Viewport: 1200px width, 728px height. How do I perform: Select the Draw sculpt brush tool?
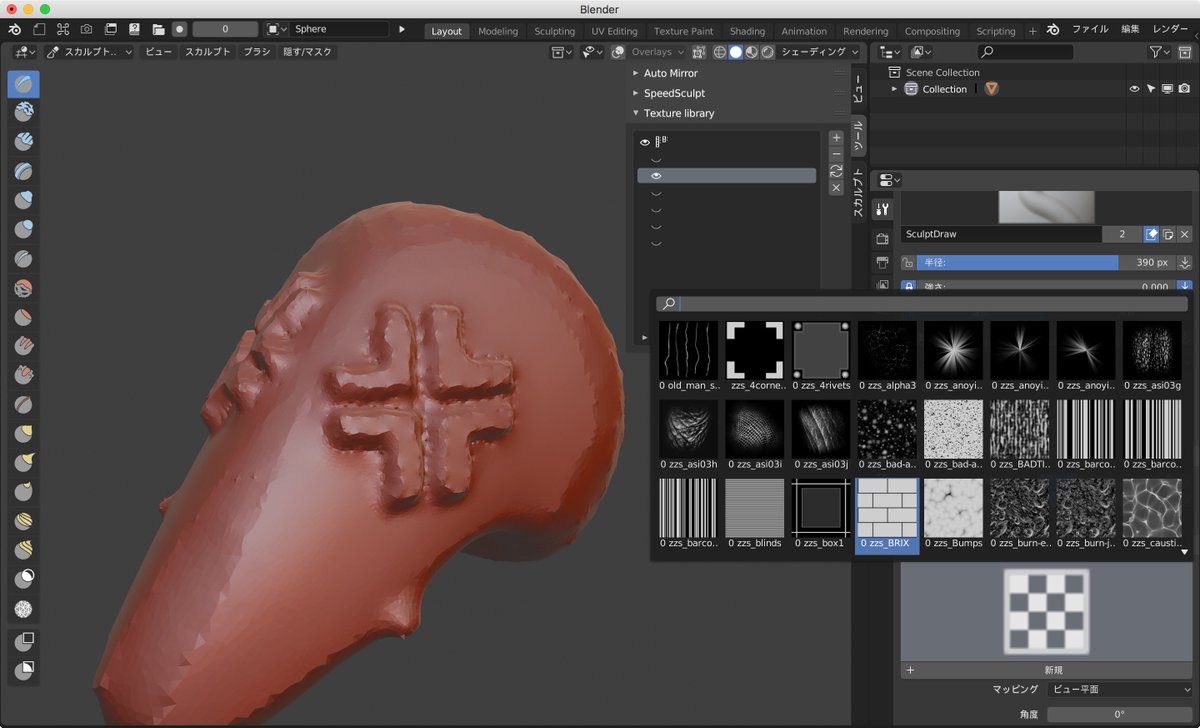(x=24, y=84)
